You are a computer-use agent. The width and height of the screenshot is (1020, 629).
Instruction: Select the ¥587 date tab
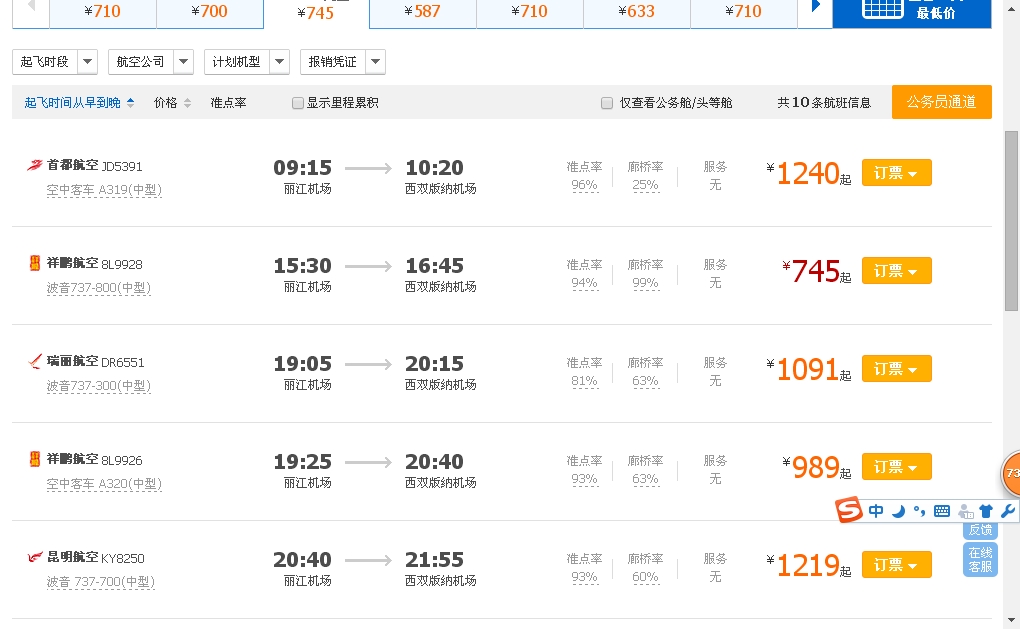[x=423, y=12]
